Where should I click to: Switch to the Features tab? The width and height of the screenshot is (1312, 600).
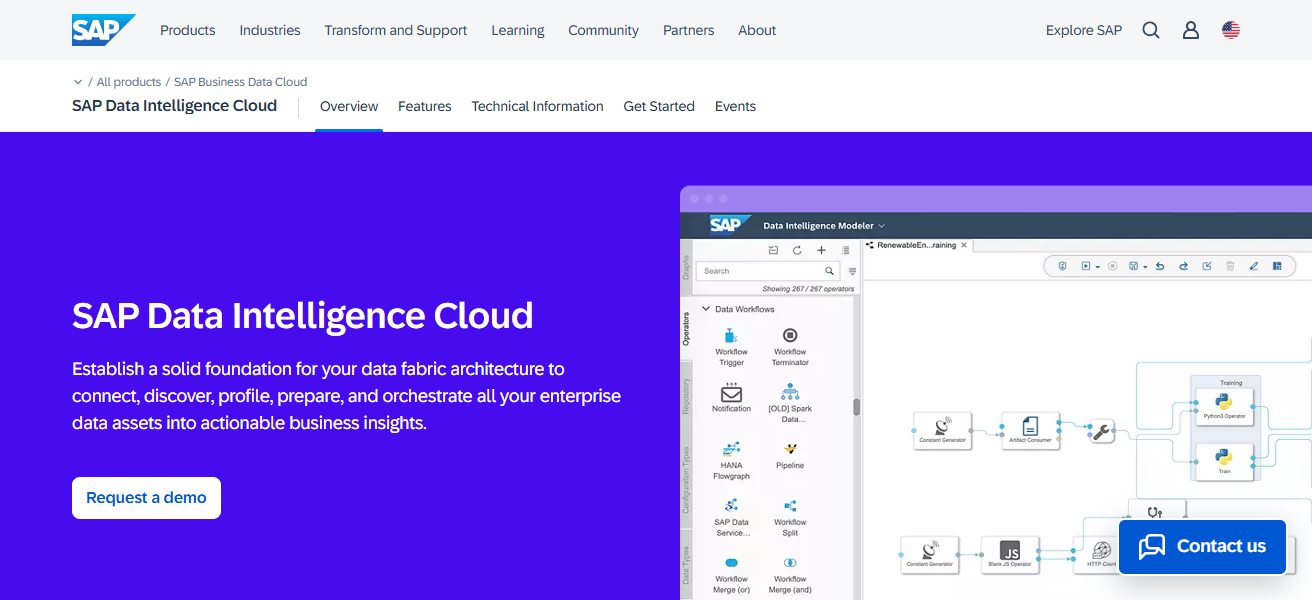pos(424,106)
